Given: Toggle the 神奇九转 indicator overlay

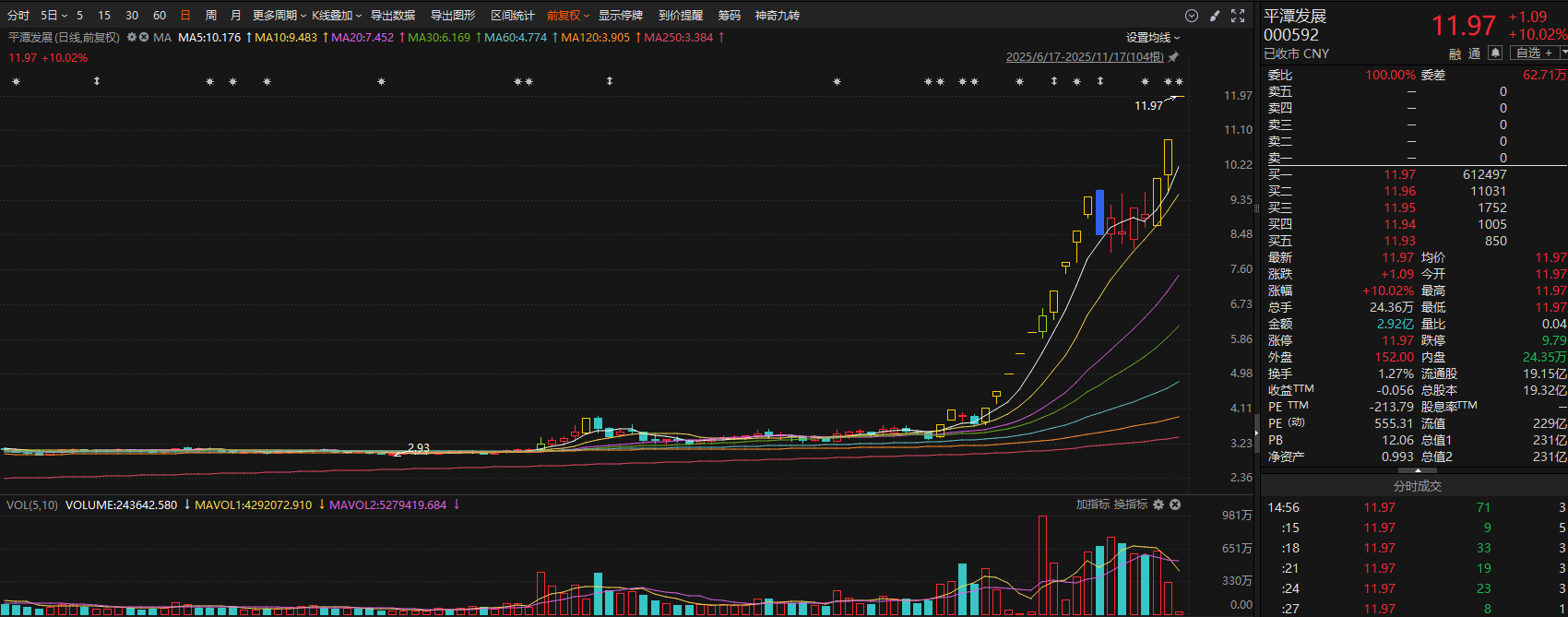Looking at the screenshot, I should [x=777, y=16].
